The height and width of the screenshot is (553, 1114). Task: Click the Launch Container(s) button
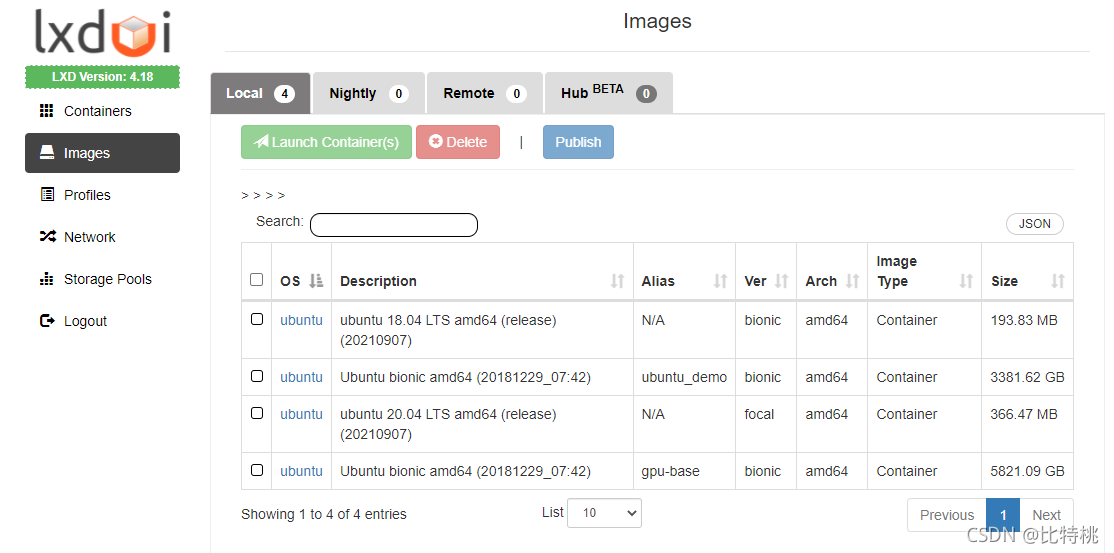(326, 142)
